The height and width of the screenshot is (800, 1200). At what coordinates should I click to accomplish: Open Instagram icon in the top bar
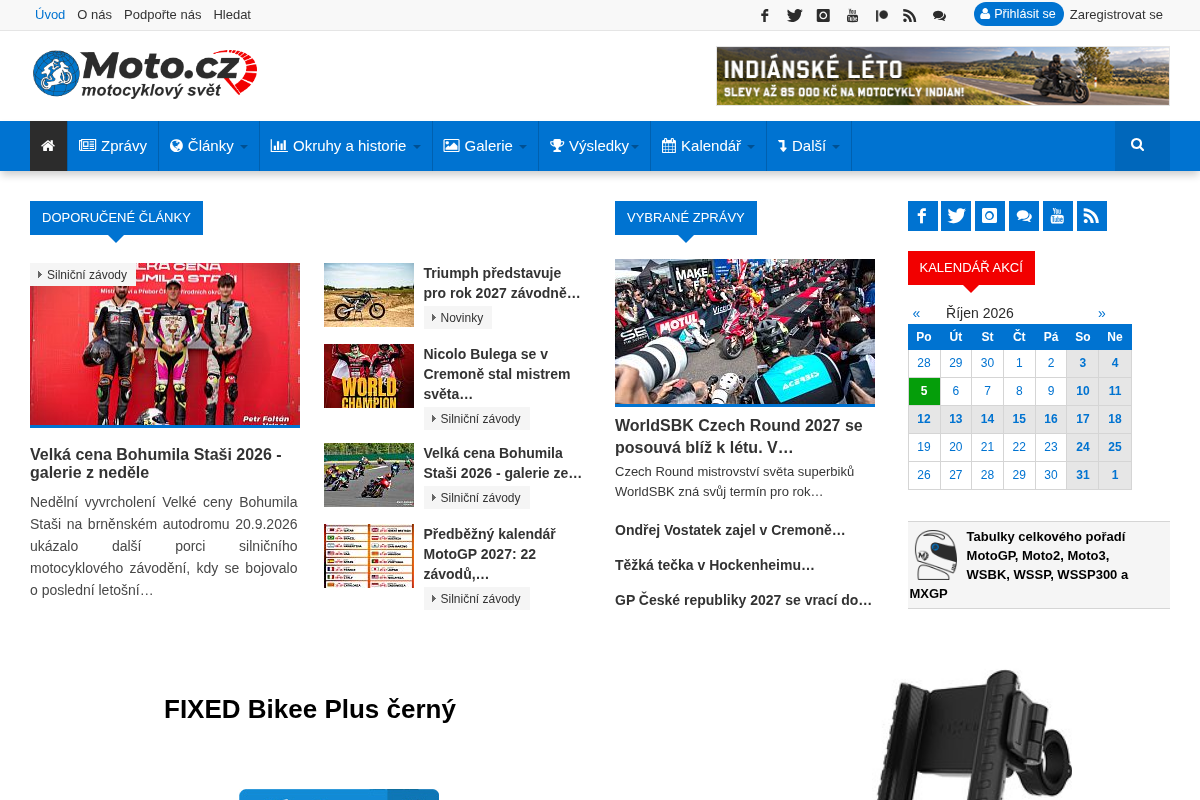823,15
